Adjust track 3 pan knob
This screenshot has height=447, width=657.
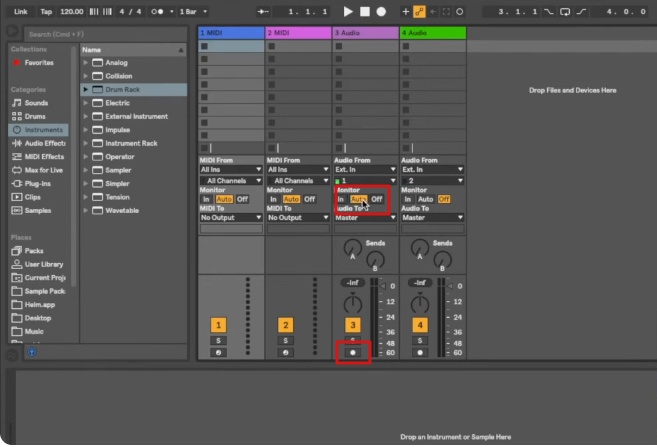pos(353,303)
